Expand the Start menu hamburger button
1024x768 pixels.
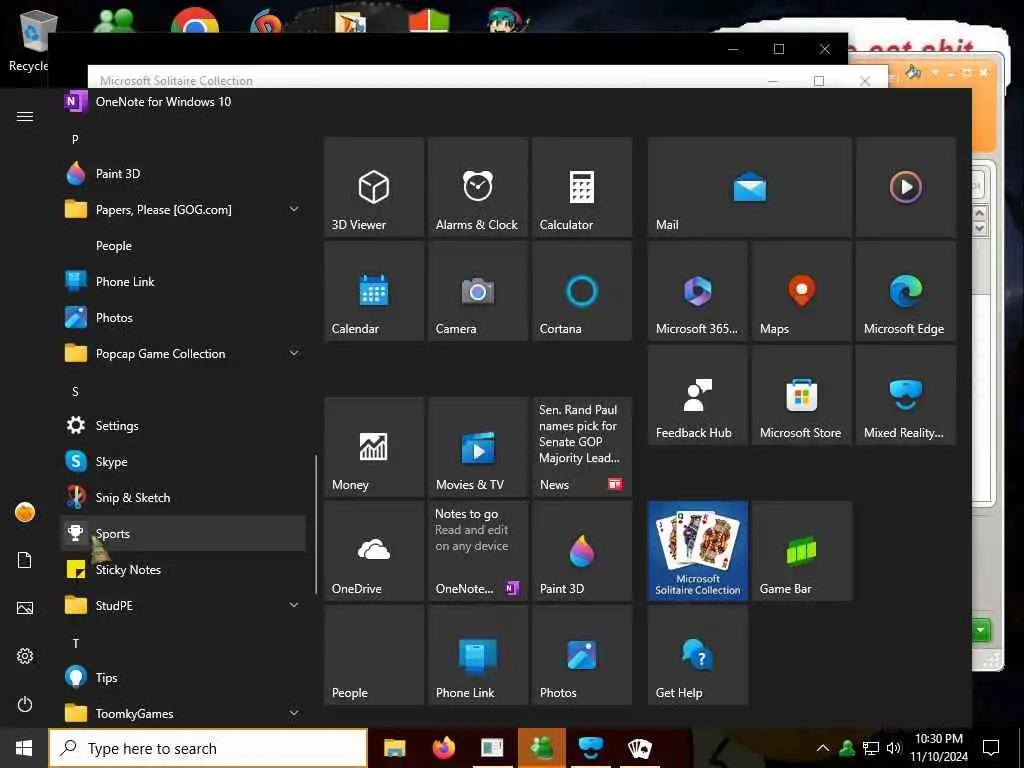[25, 116]
